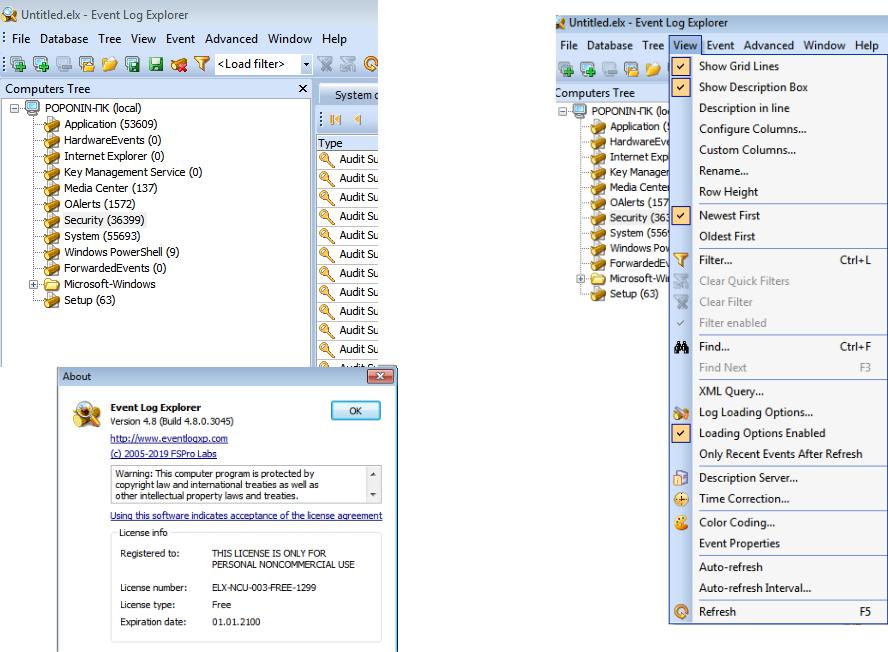Open Time Correction from View menu
The image size is (888, 652).
[x=779, y=499]
